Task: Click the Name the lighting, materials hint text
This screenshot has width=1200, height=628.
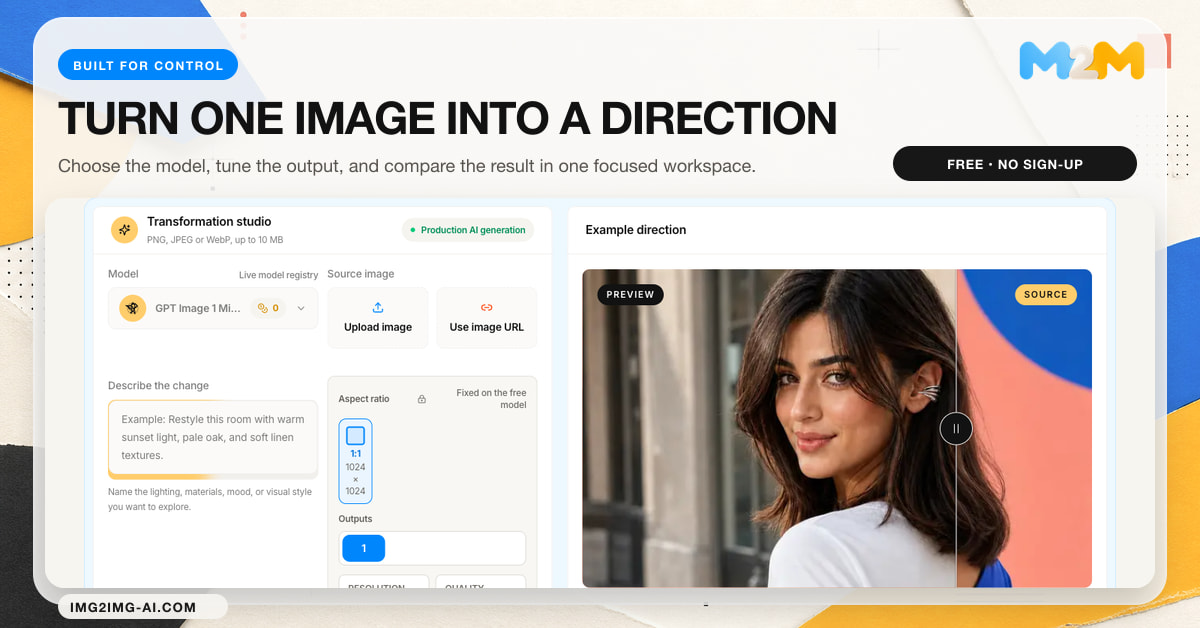Action: point(210,499)
